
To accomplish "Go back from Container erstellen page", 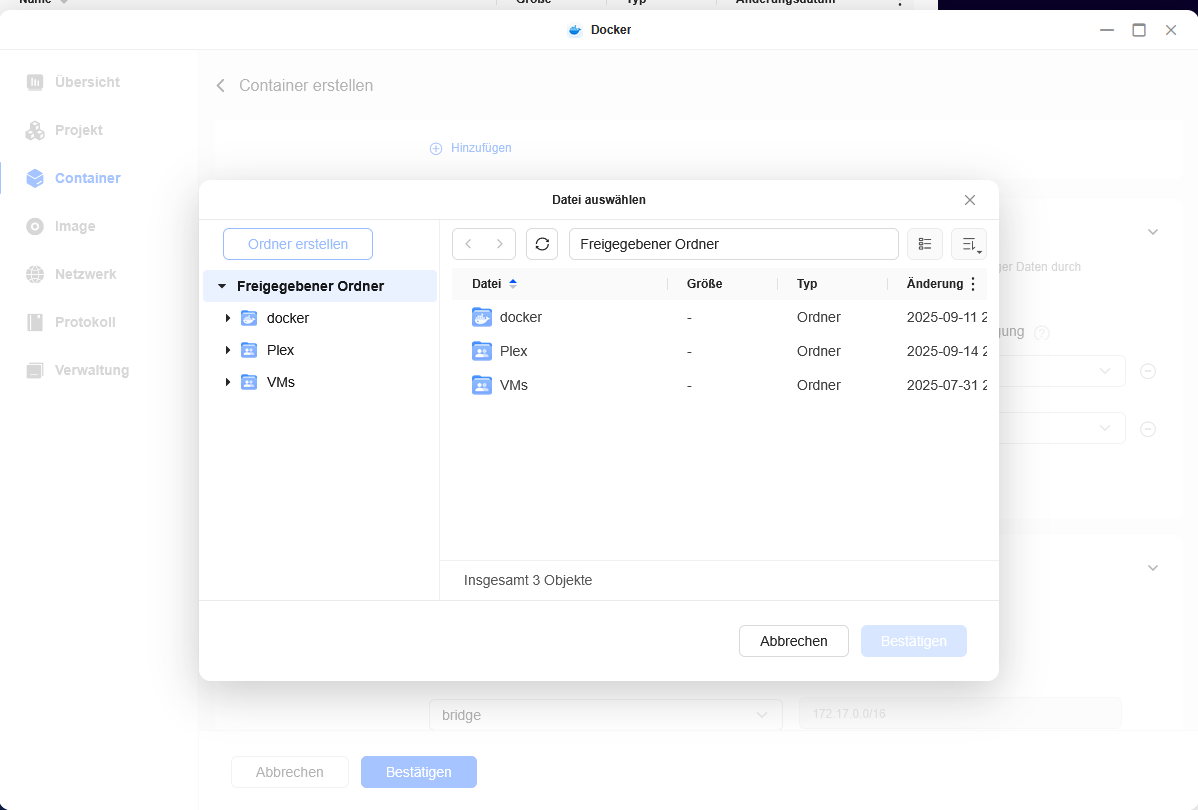I will 221,86.
